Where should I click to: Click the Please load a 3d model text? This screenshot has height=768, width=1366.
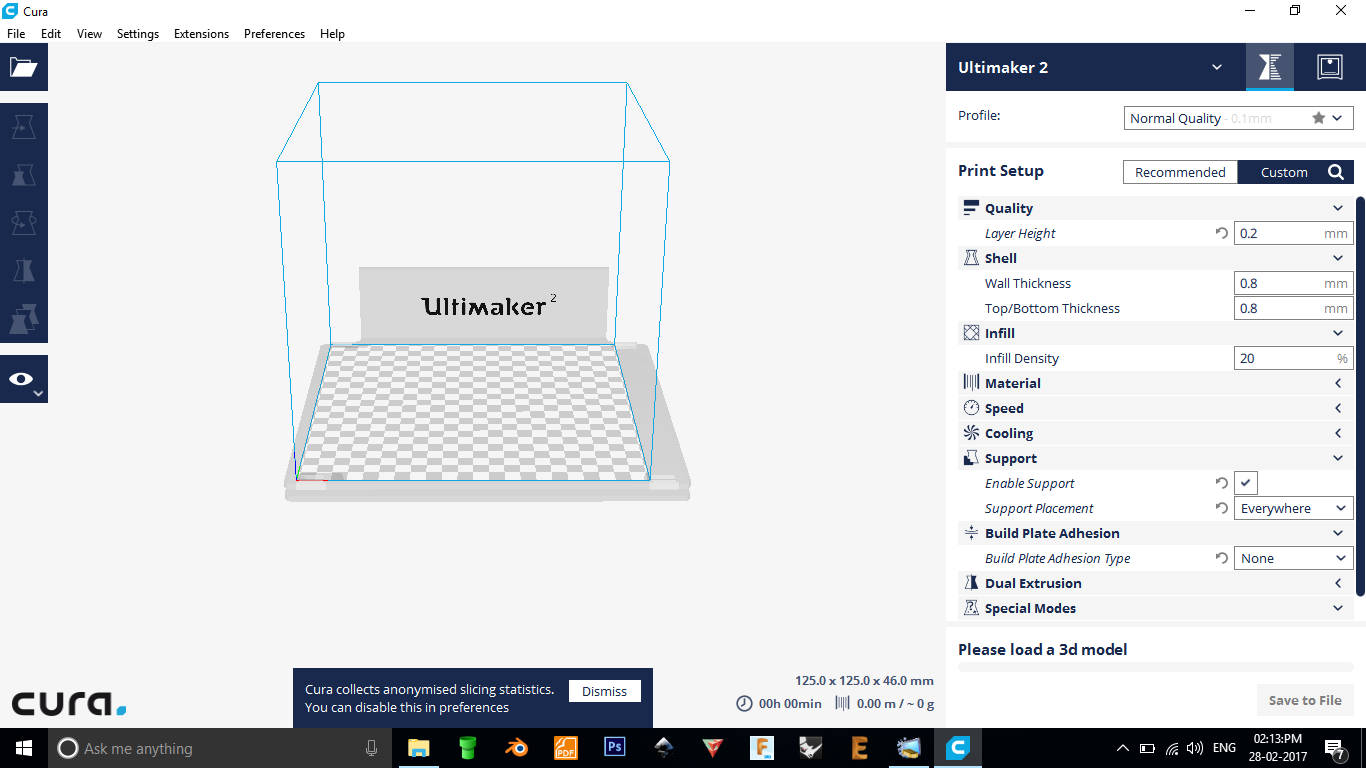[x=1042, y=649]
